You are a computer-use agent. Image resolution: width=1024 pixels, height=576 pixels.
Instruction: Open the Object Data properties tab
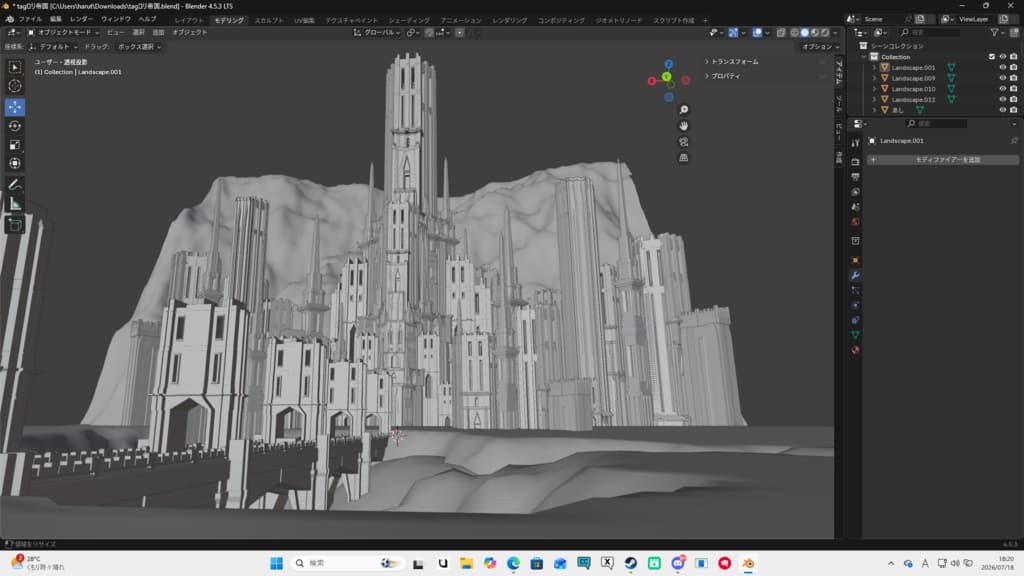pyautogui.click(x=855, y=334)
